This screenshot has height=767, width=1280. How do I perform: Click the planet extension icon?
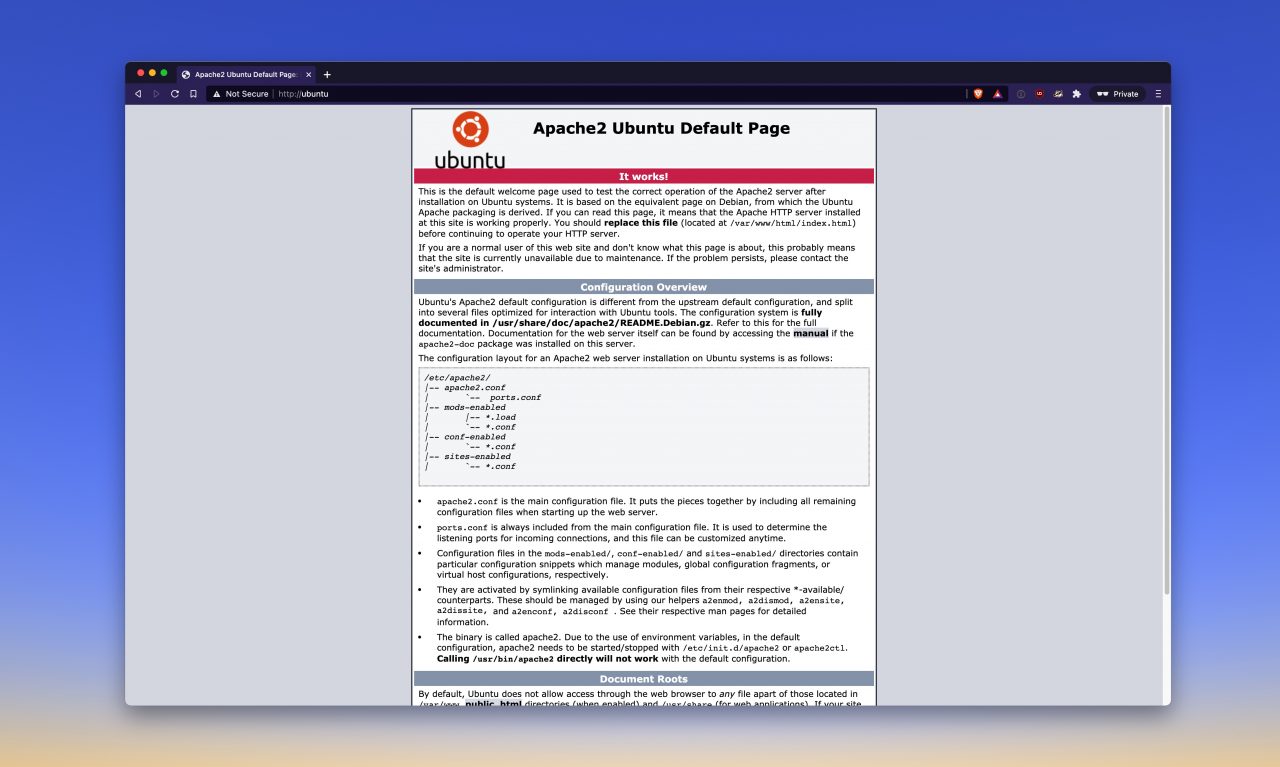coord(1058,94)
